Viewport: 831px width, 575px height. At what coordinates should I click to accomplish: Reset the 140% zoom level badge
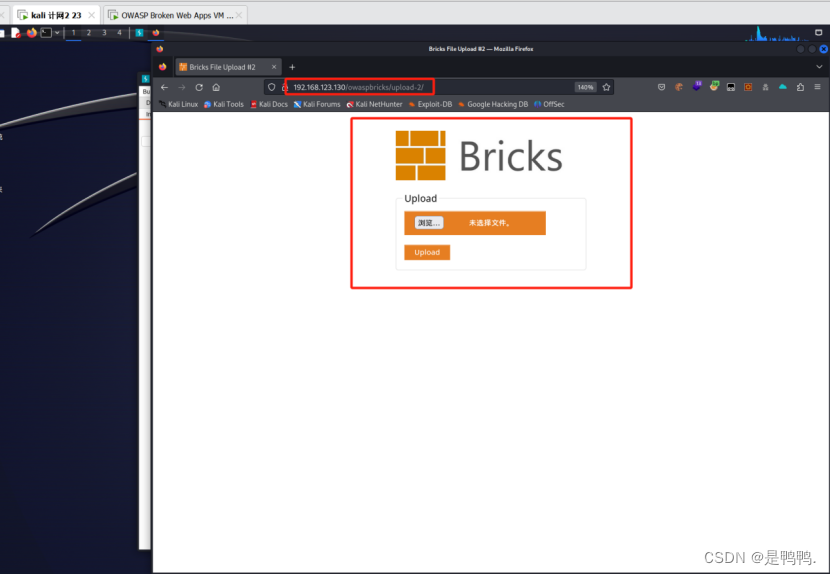click(585, 87)
